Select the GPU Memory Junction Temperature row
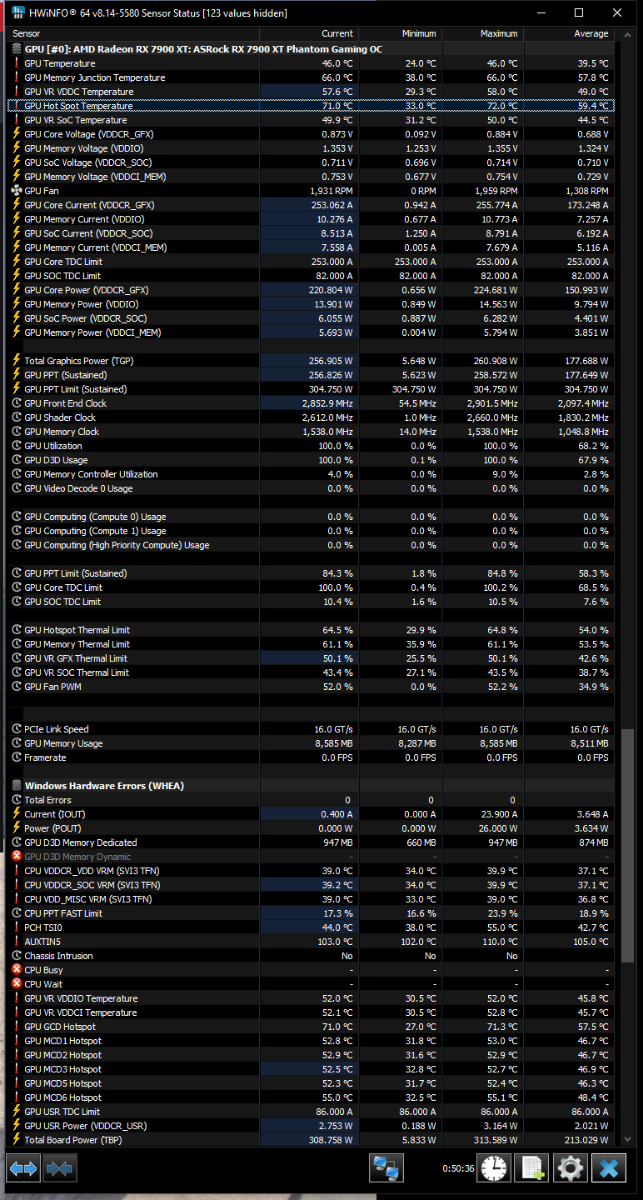The height and width of the screenshot is (1200, 643). pos(313,77)
